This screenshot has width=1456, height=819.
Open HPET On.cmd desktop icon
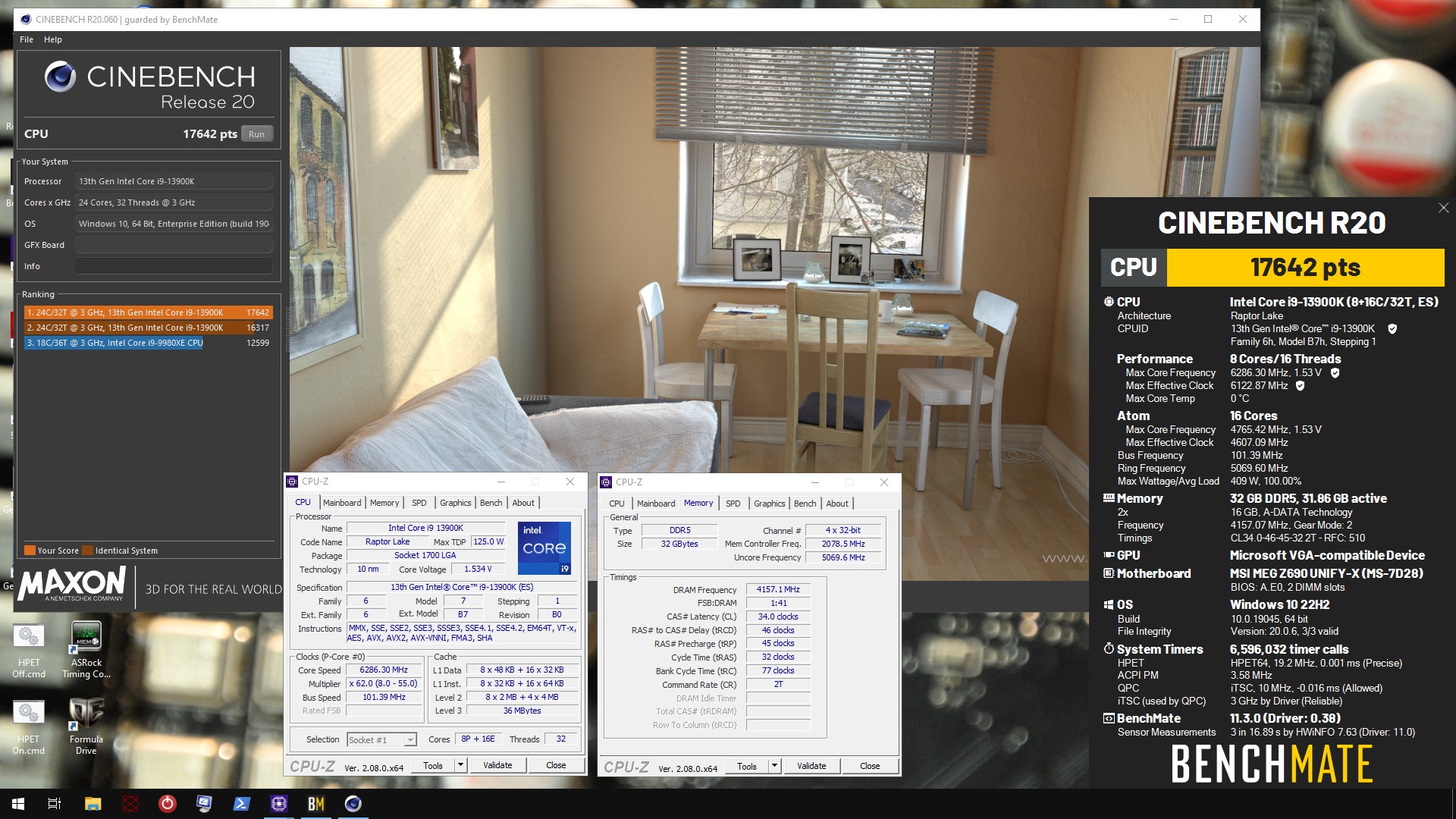tap(29, 726)
